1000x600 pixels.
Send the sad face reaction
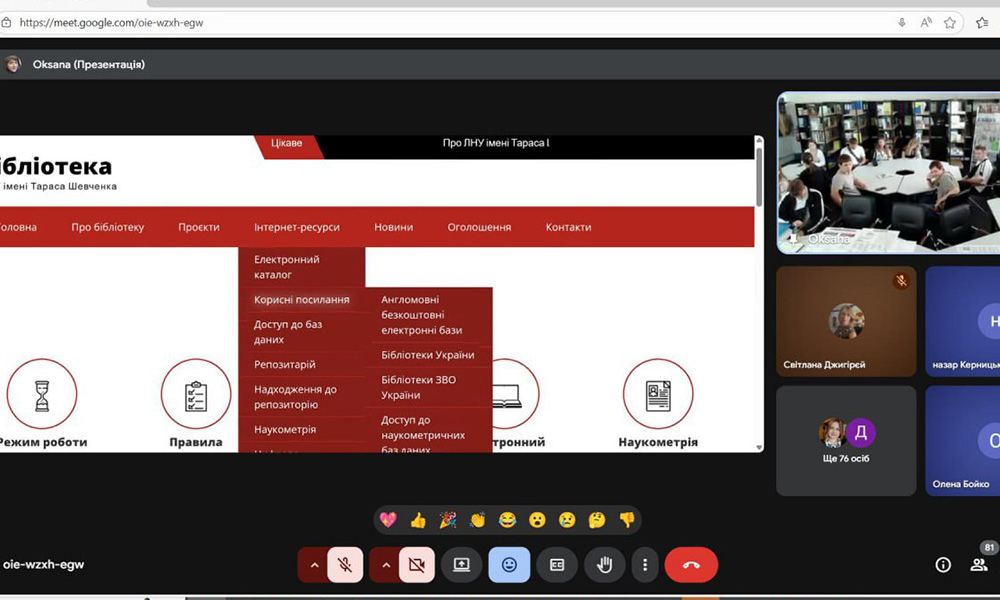(x=567, y=520)
